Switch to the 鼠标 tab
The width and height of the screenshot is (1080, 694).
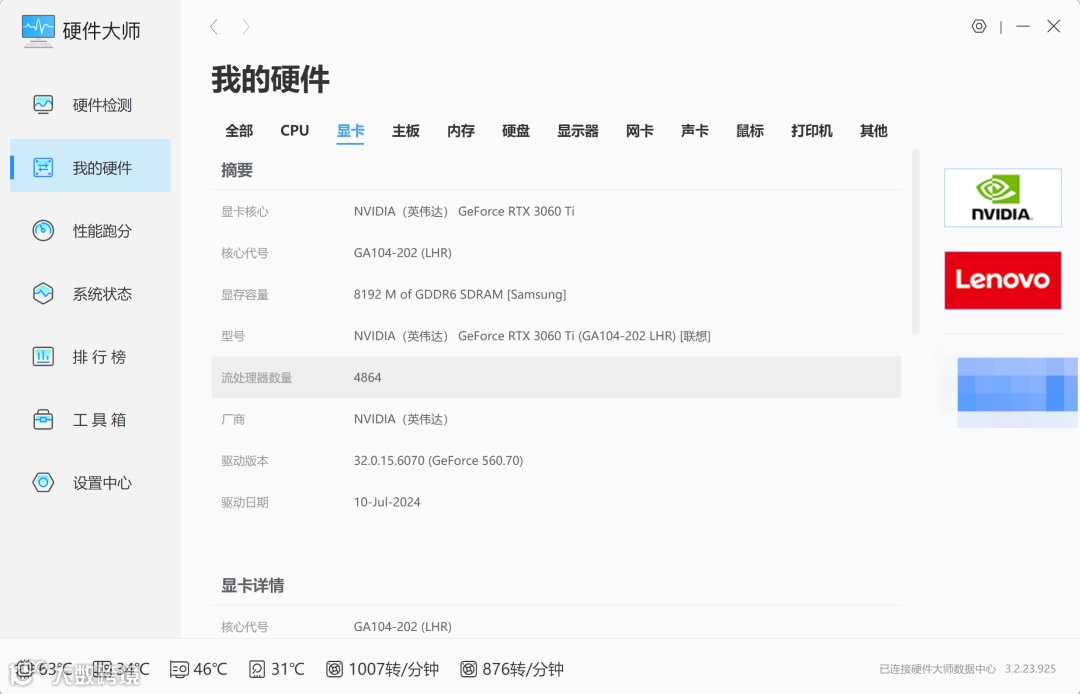(750, 131)
